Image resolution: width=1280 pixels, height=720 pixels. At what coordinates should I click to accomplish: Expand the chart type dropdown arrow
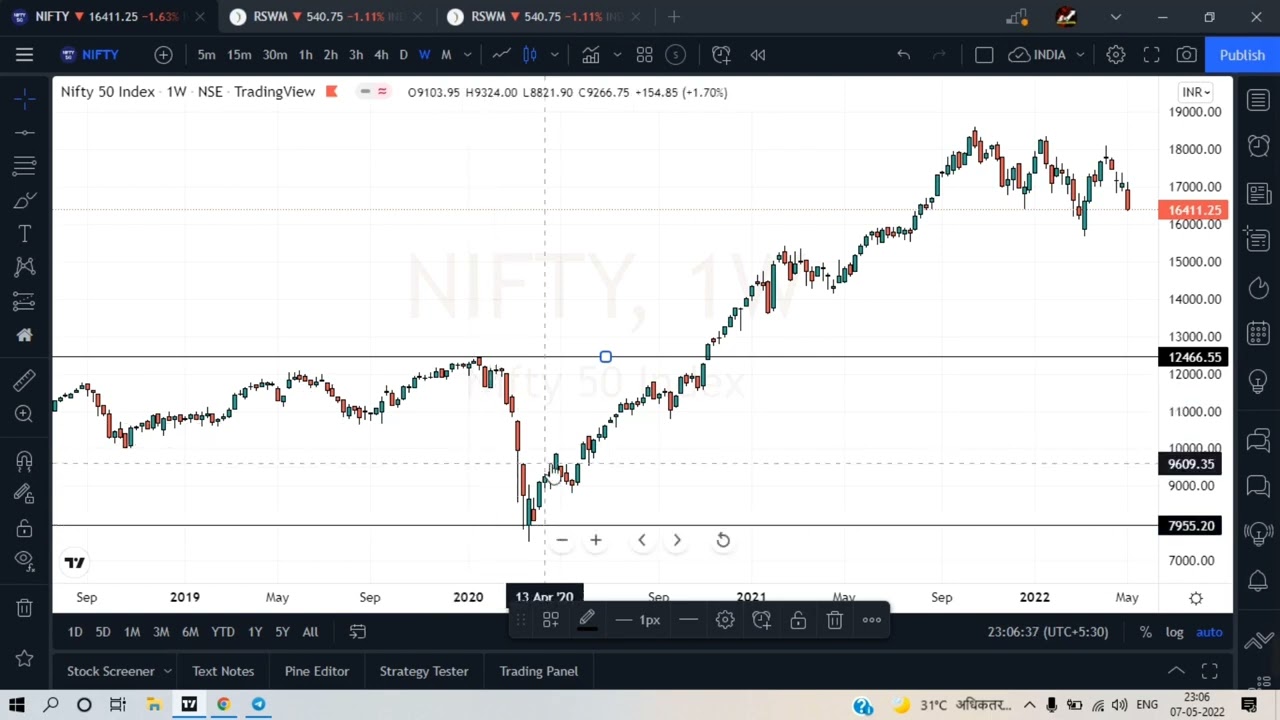tap(554, 55)
